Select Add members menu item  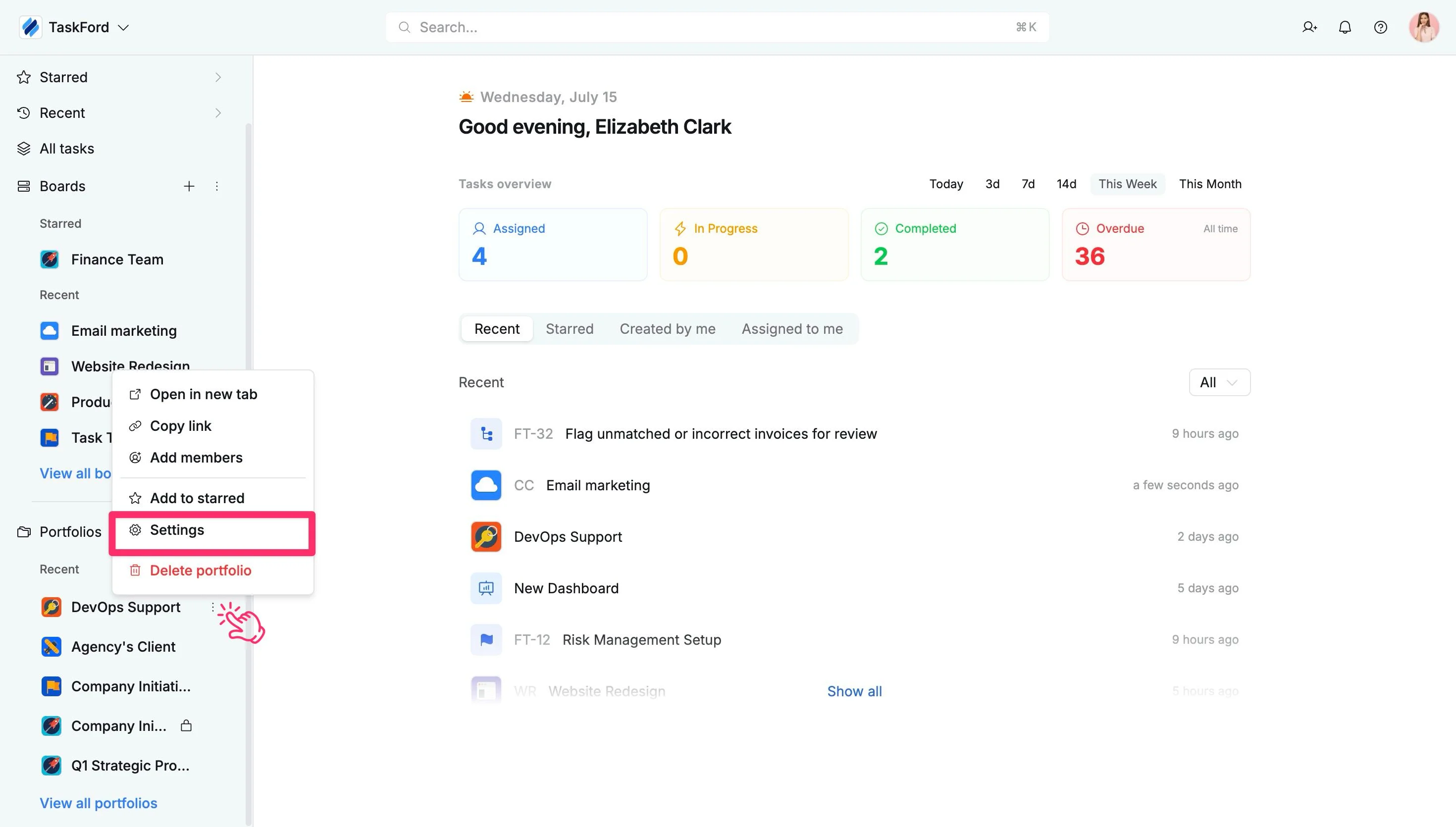213,458
